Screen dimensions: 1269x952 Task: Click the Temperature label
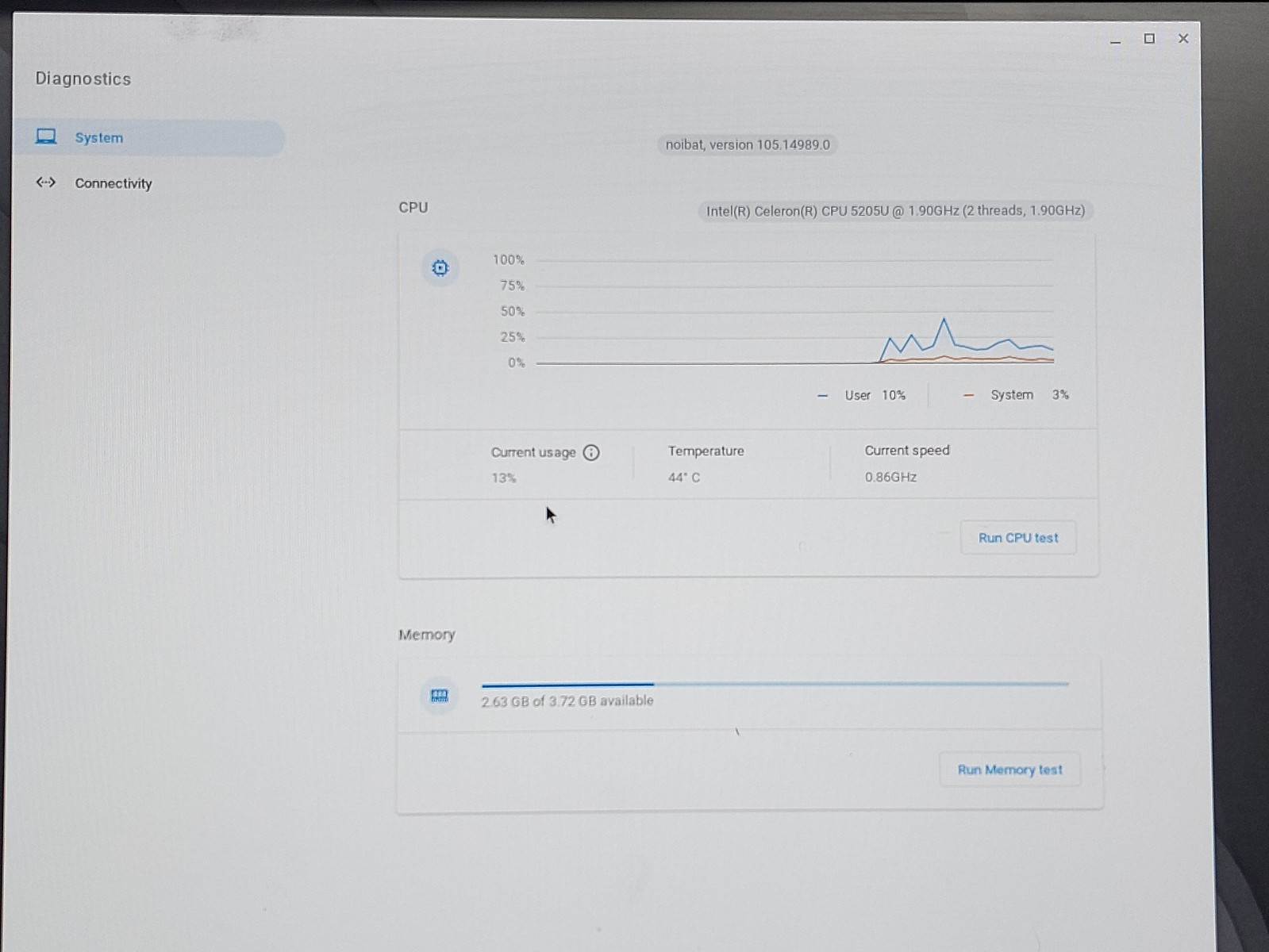pos(706,451)
